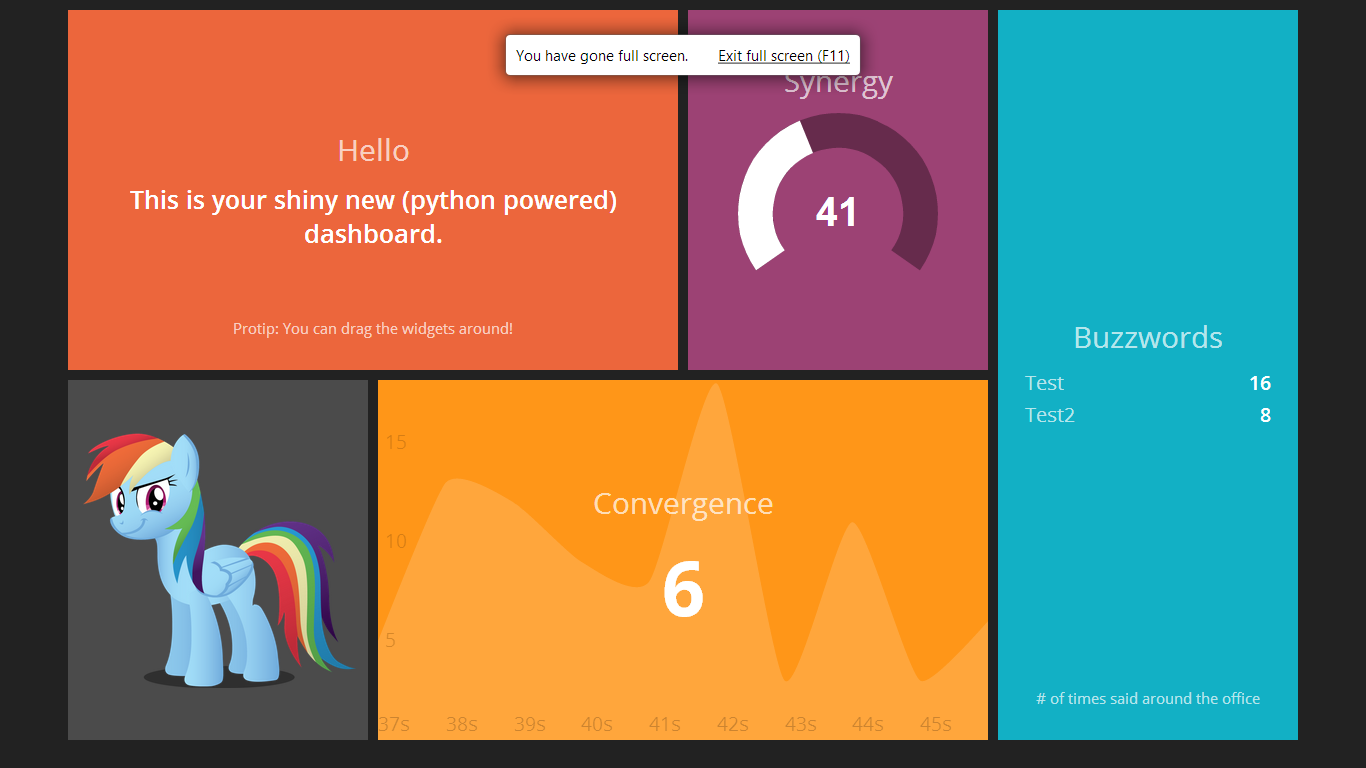Click the 5 y-axis label on graph
This screenshot has height=768, width=1366.
390,640
